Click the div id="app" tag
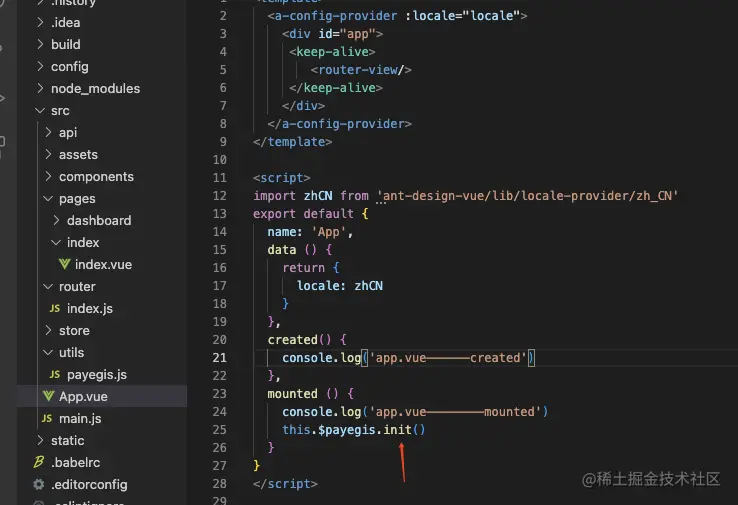Screen dimensions: 738x505 332,34
